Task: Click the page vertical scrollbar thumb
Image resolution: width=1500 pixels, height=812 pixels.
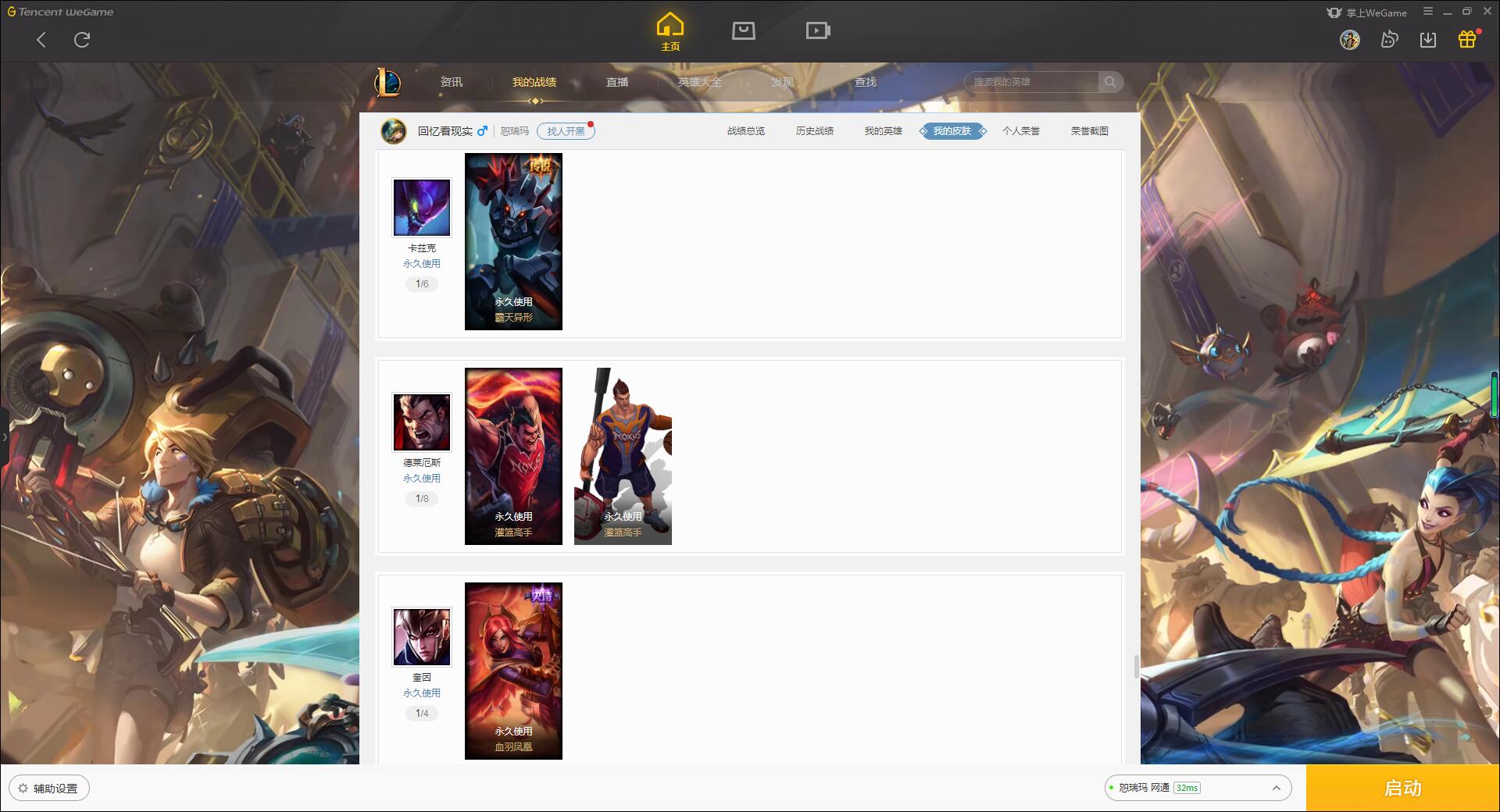Action: click(x=1137, y=668)
